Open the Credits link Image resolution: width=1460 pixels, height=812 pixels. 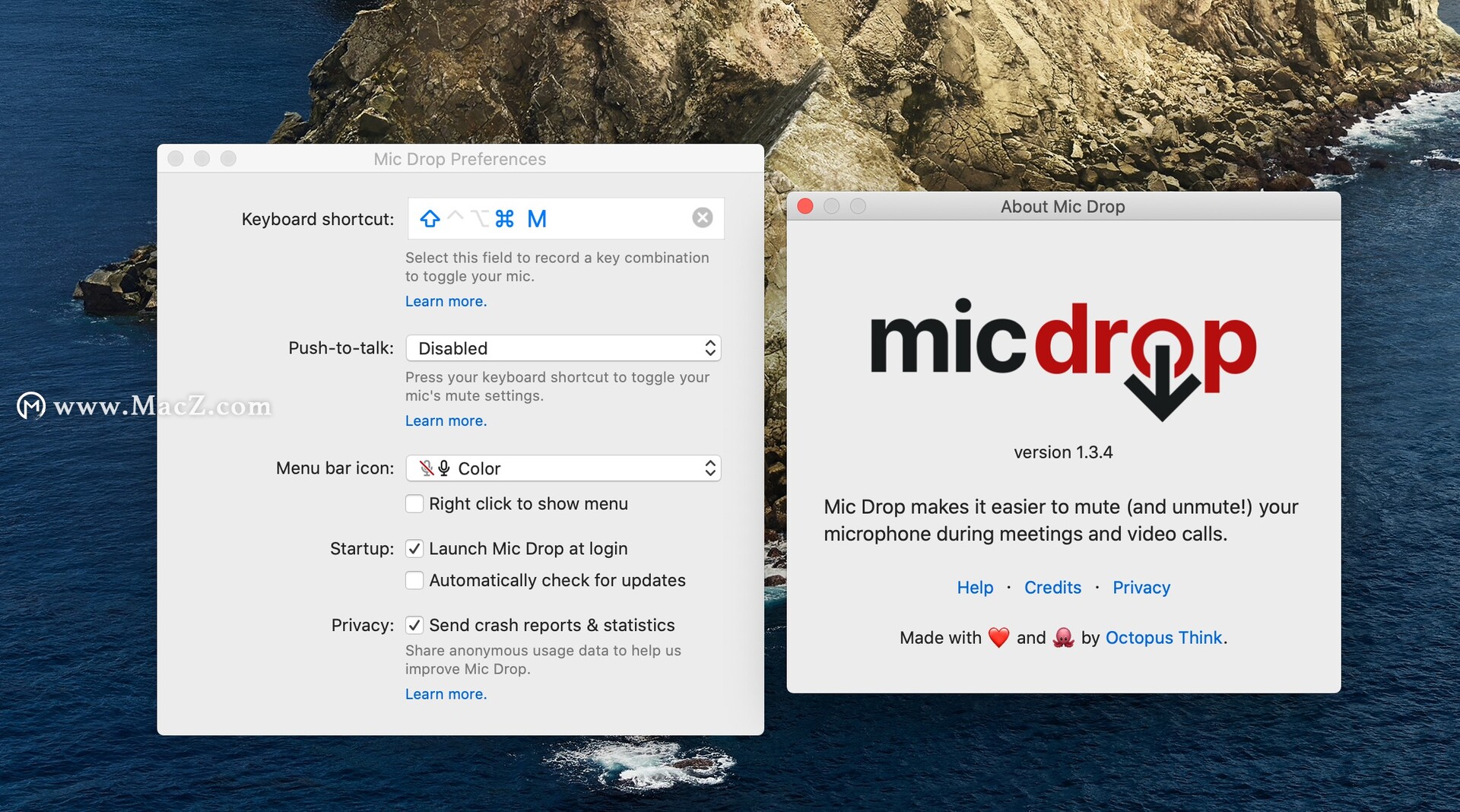[1052, 588]
